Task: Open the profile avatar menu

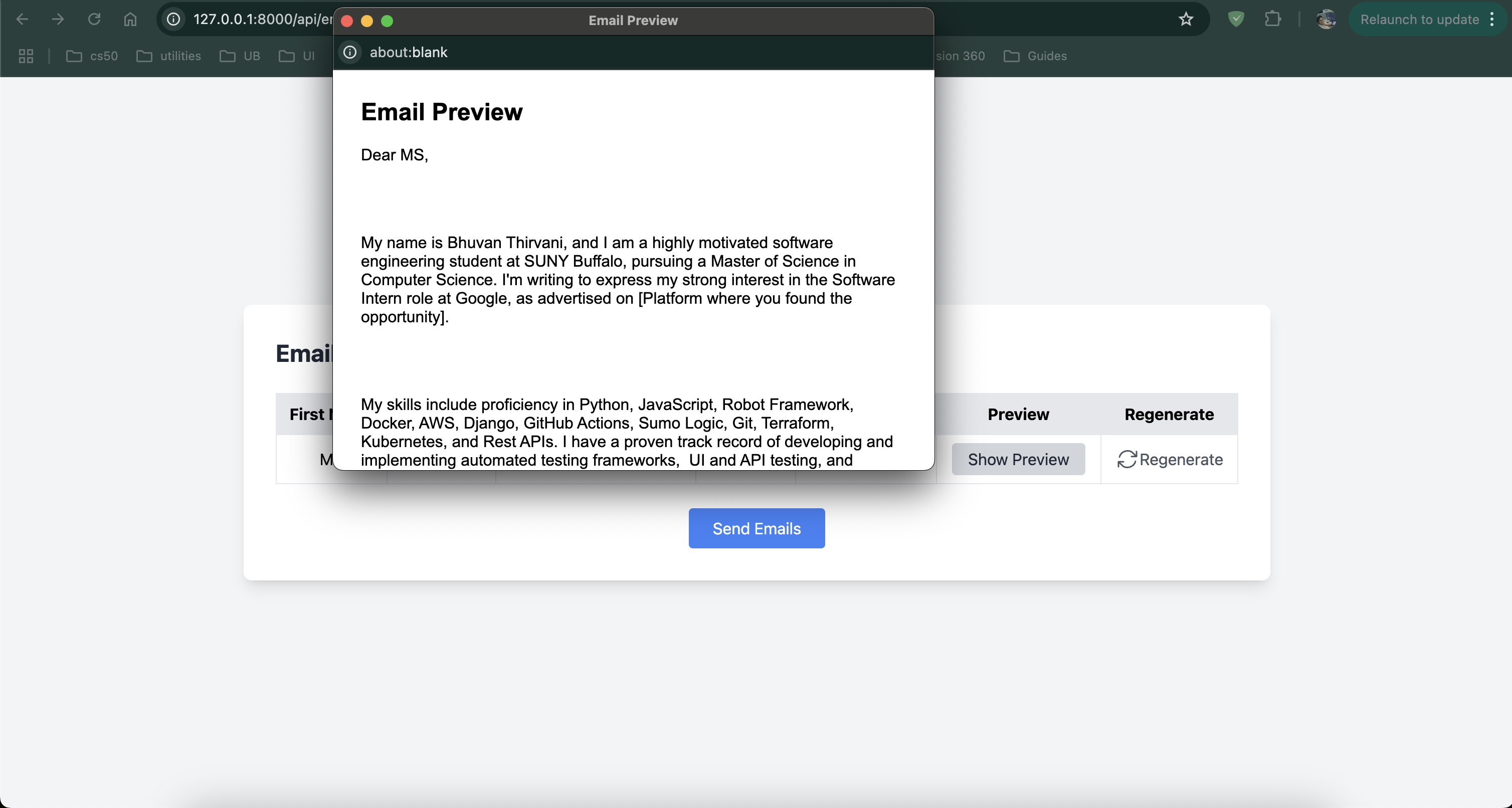Action: pos(1326,20)
